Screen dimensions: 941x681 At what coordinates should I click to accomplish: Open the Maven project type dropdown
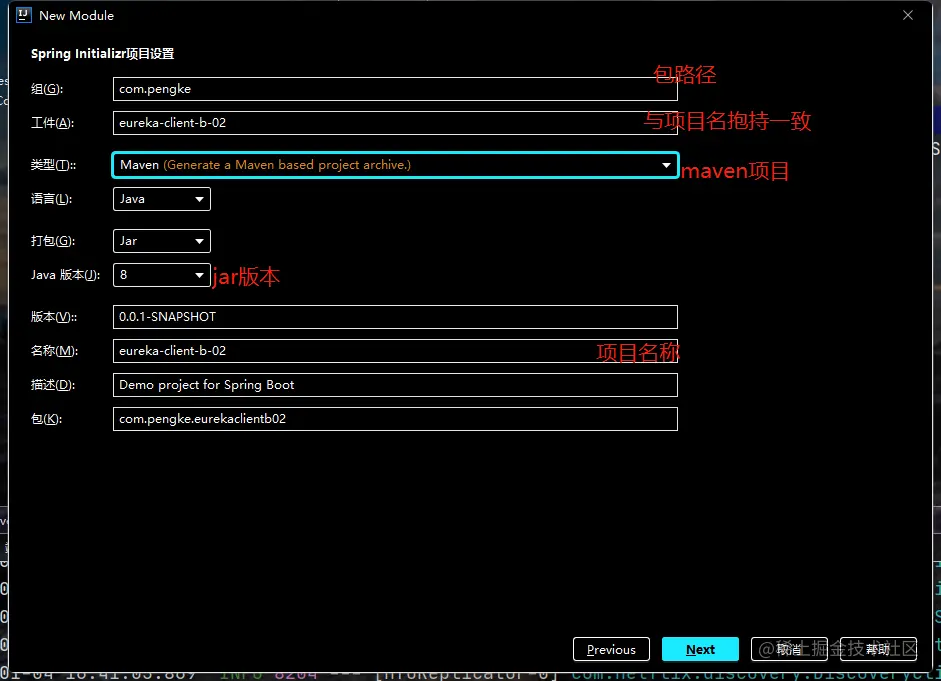click(395, 165)
